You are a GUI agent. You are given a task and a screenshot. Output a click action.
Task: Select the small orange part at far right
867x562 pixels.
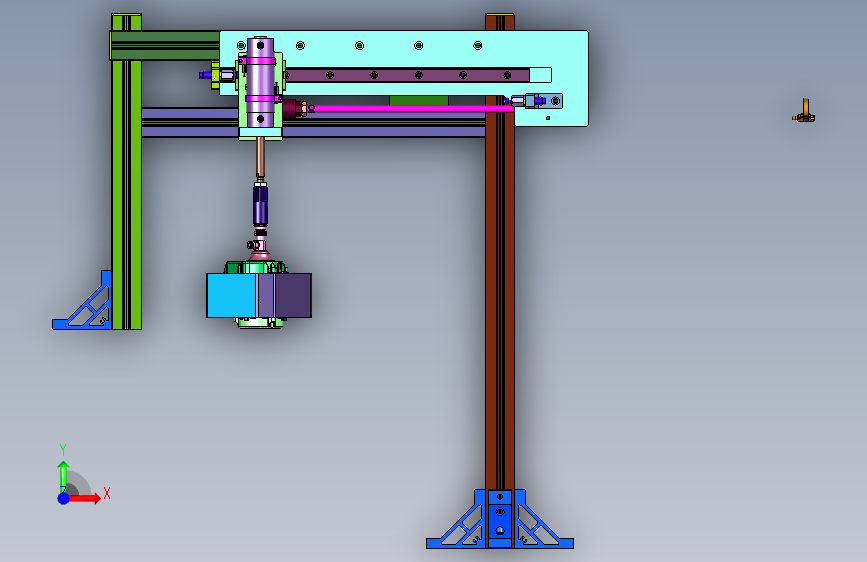coord(804,111)
